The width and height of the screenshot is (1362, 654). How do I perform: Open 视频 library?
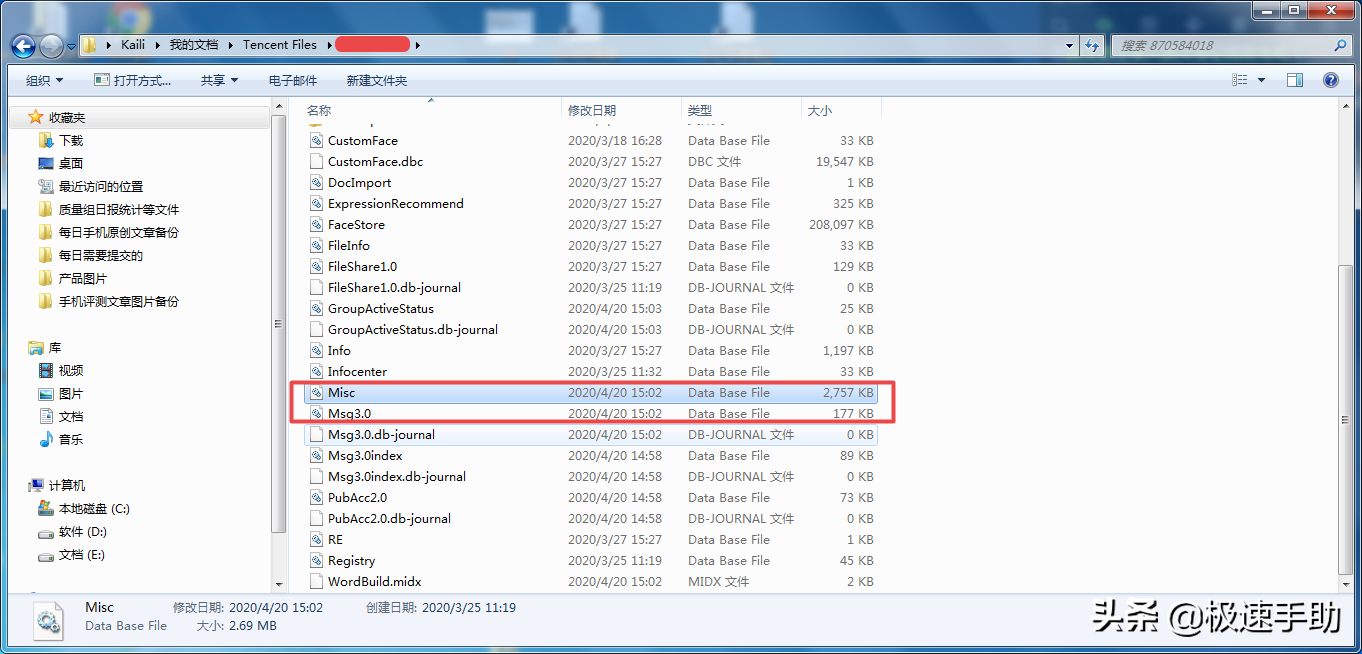pos(71,370)
